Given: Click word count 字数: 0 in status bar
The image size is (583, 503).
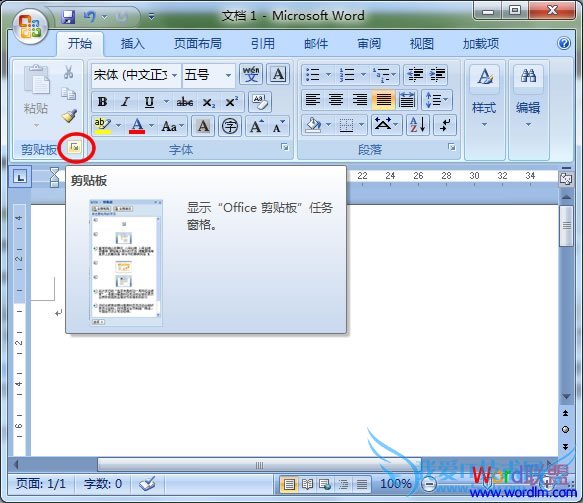Looking at the screenshot, I should pos(103,484).
